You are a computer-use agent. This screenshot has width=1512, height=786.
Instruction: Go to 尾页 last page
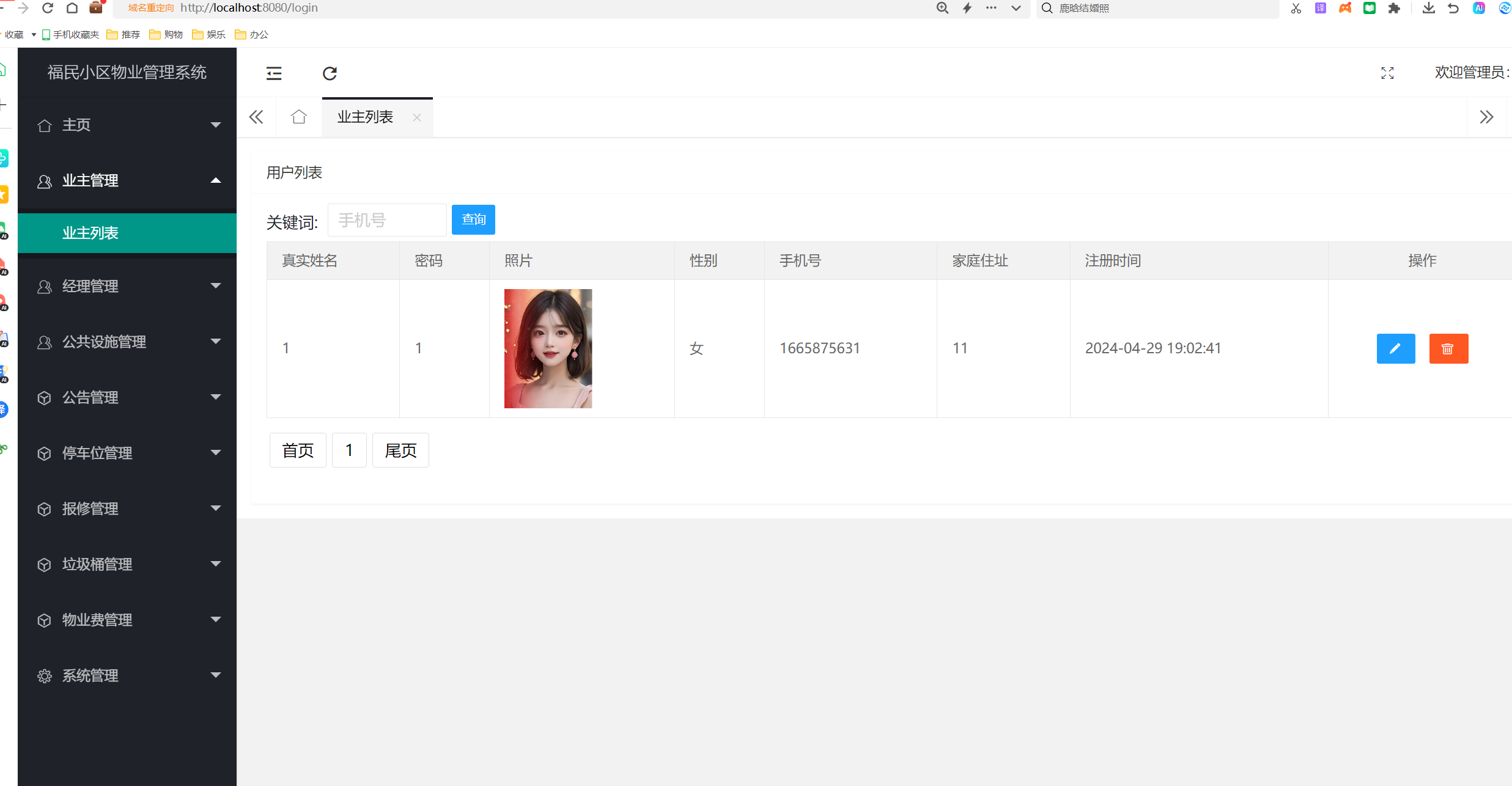point(400,450)
